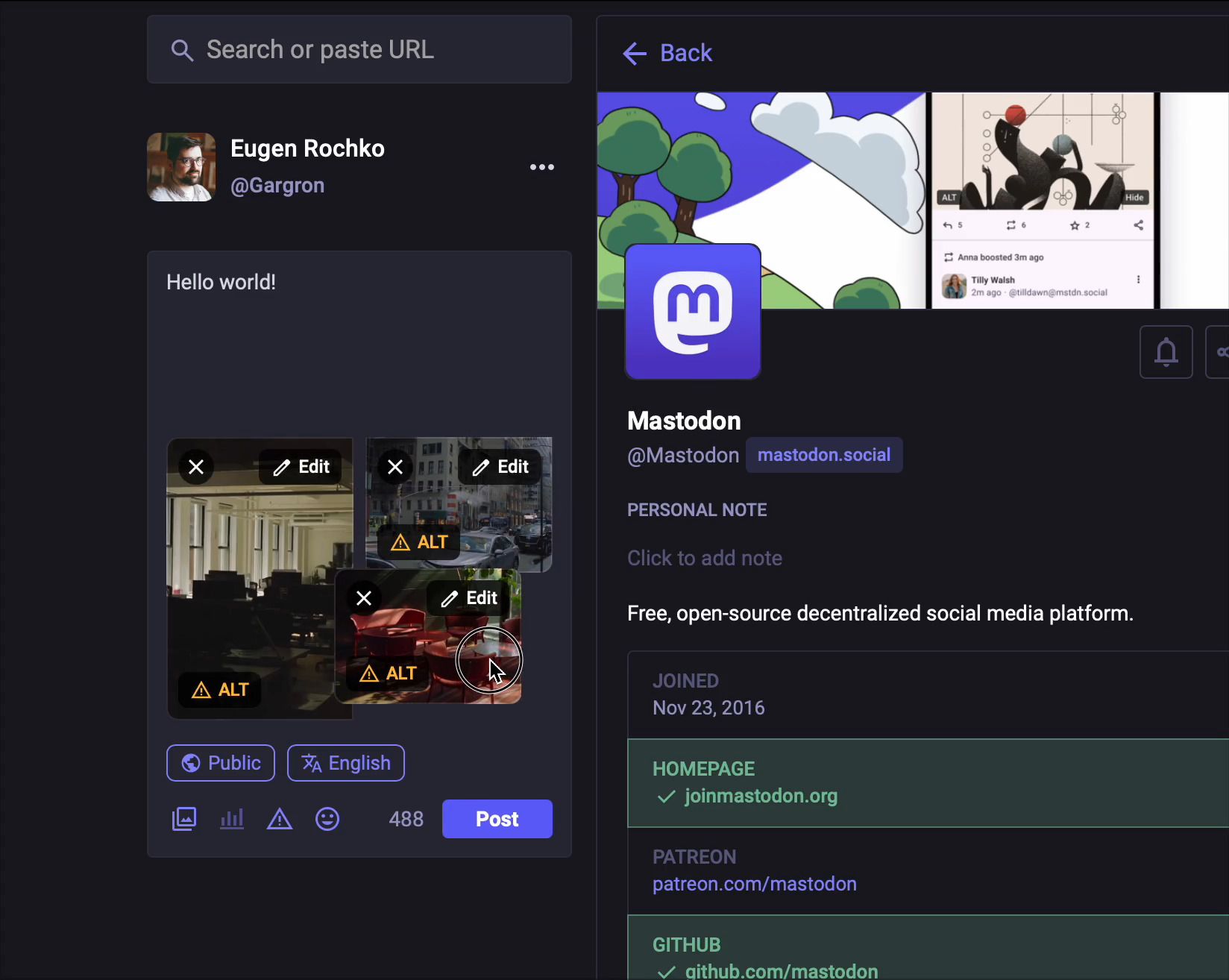Open the Mastodon profile logo avatar

[x=693, y=312]
